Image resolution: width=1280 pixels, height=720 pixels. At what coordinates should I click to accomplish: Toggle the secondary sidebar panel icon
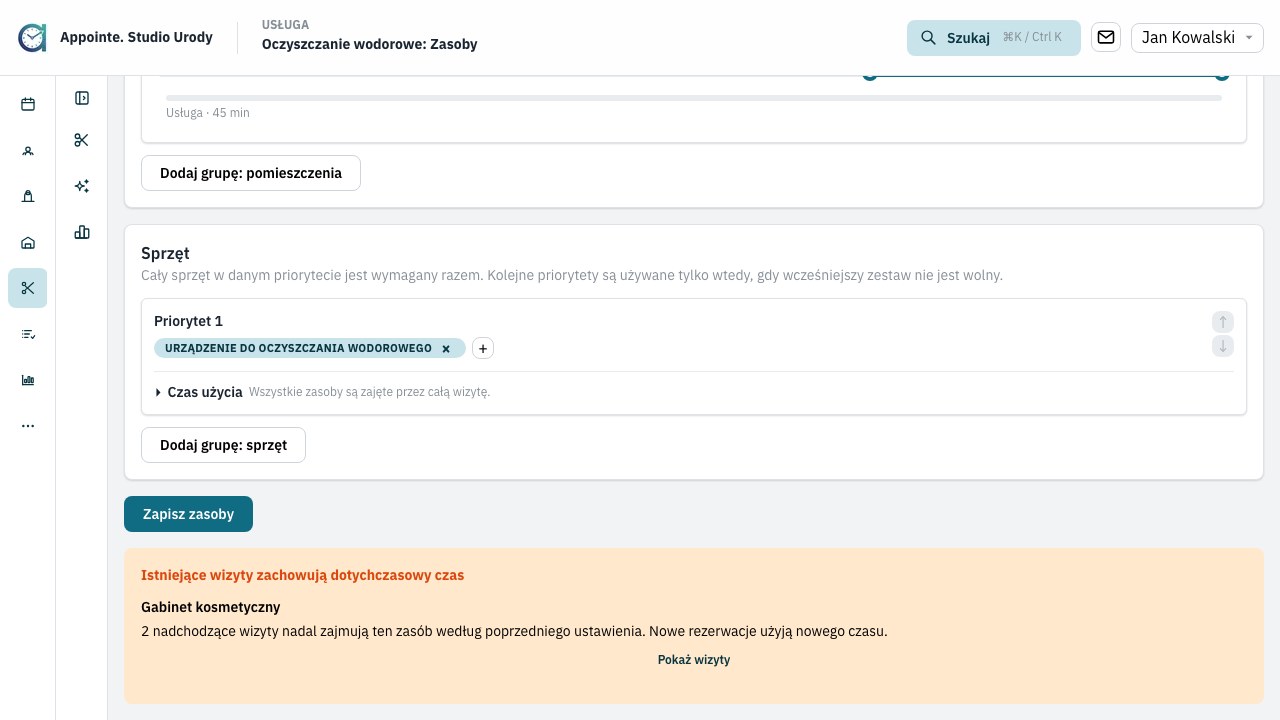pyautogui.click(x=82, y=98)
